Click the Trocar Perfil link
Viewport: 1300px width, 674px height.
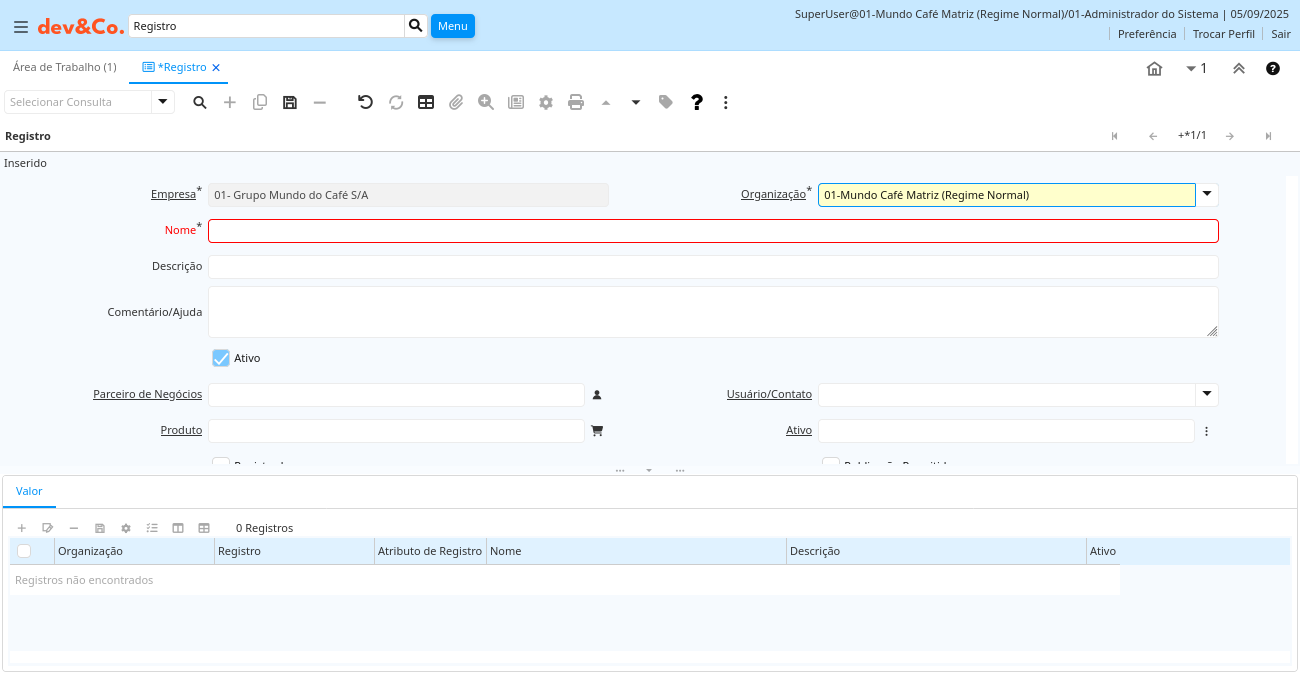(x=1223, y=34)
